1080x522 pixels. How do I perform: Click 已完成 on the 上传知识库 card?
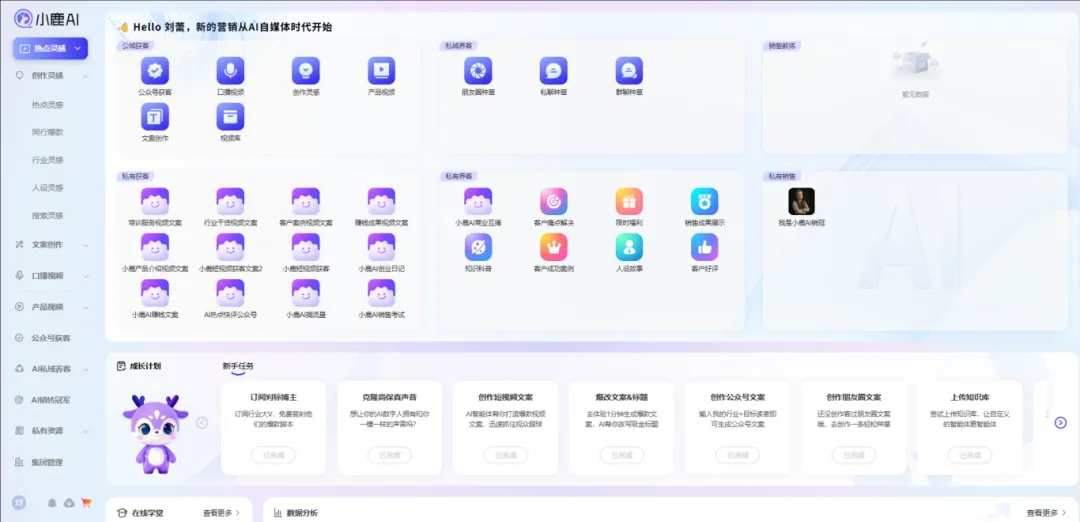point(970,455)
